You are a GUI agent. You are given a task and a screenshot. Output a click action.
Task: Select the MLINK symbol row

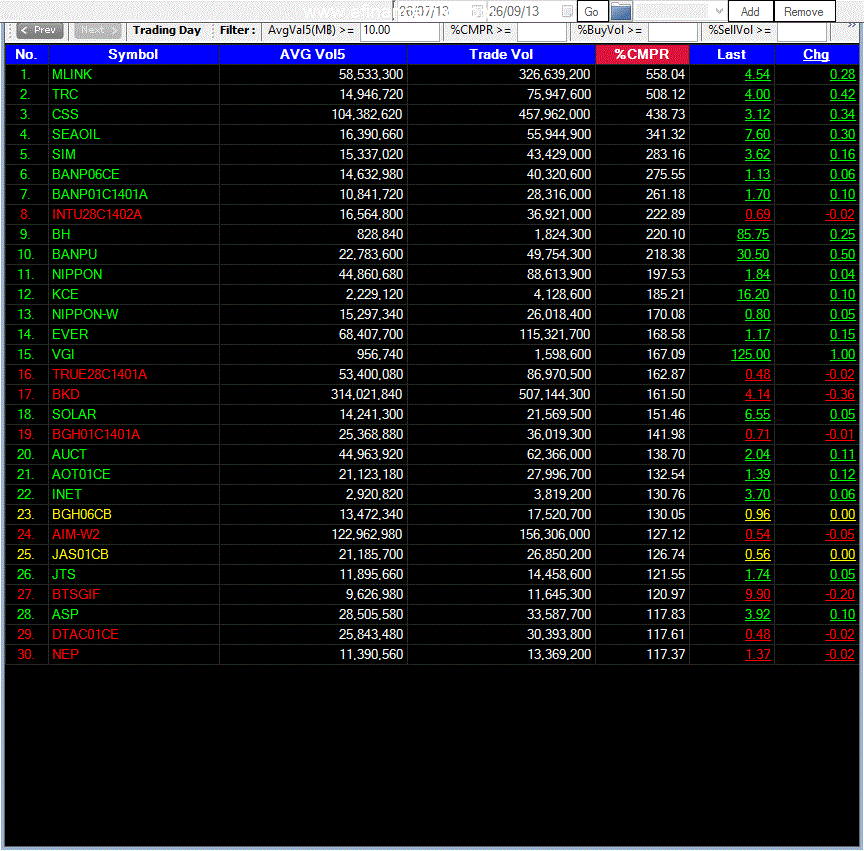(x=432, y=74)
